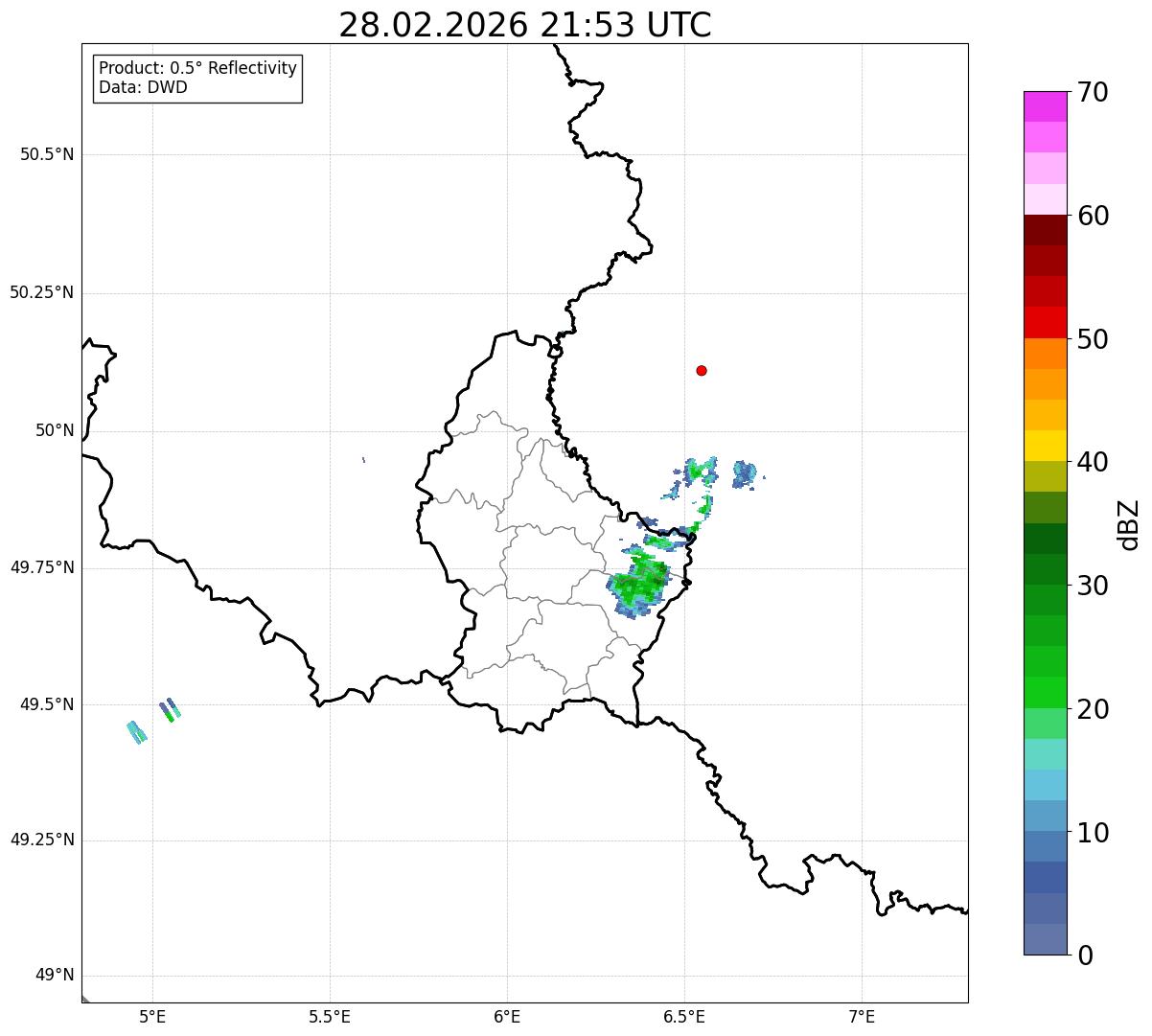Click the small blue echo cell east of 6.5°E

(x=745, y=474)
